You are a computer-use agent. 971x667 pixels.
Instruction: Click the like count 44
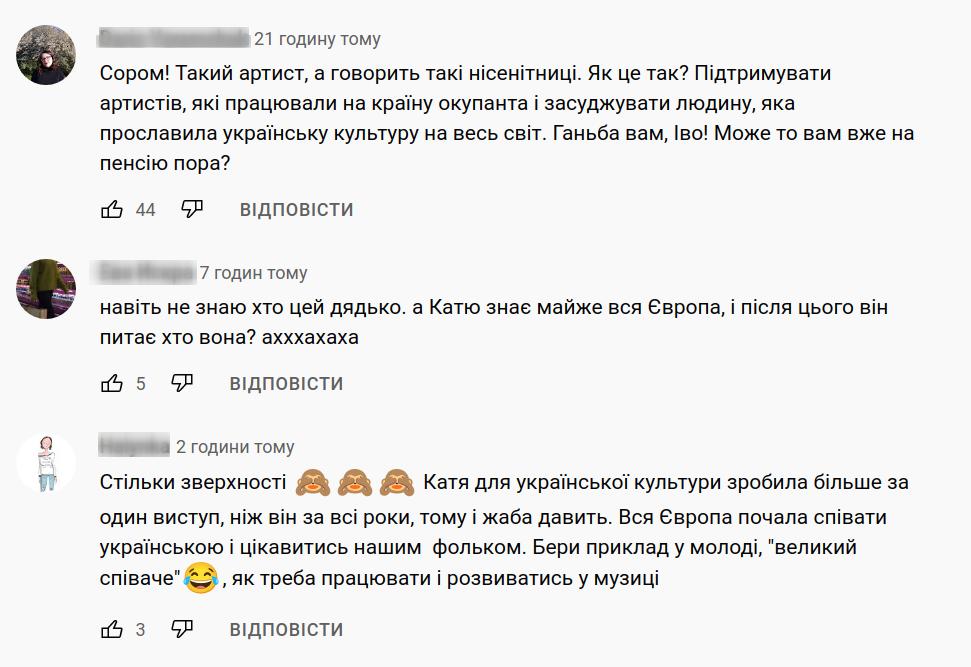click(x=145, y=210)
